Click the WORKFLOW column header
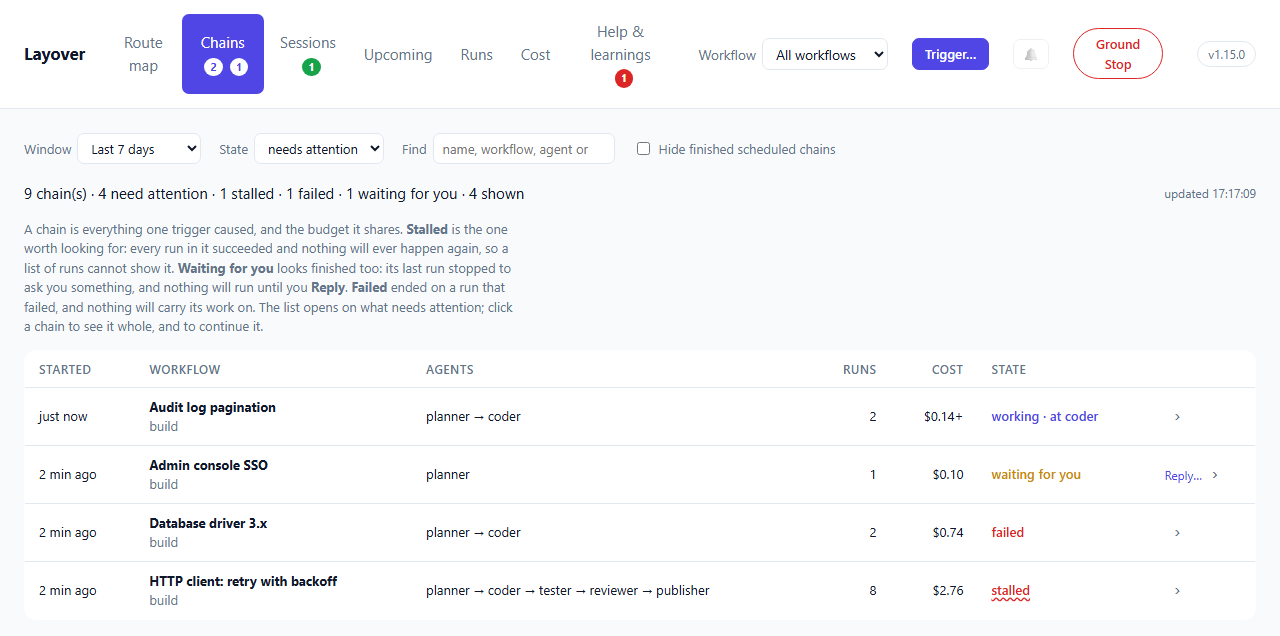The height and width of the screenshot is (636, 1280). [185, 370]
